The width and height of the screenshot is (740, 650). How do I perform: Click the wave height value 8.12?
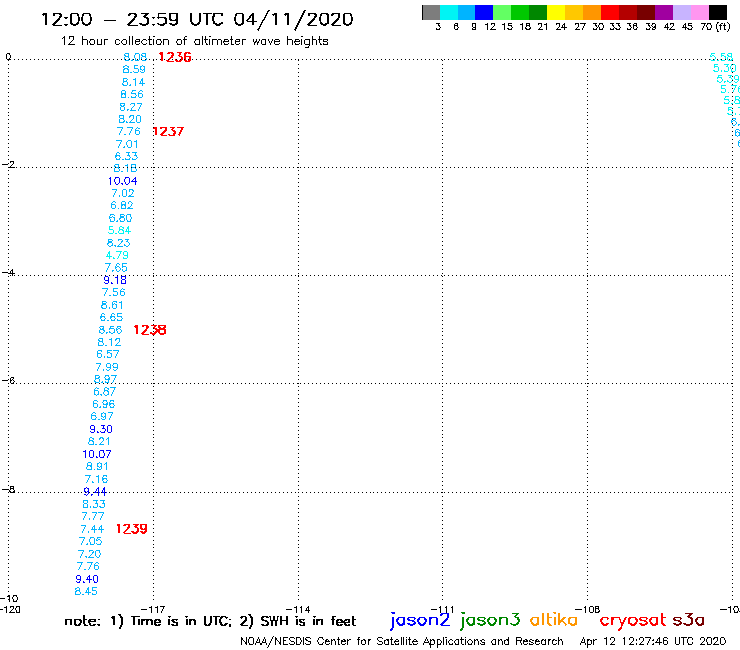pyautogui.click(x=109, y=342)
